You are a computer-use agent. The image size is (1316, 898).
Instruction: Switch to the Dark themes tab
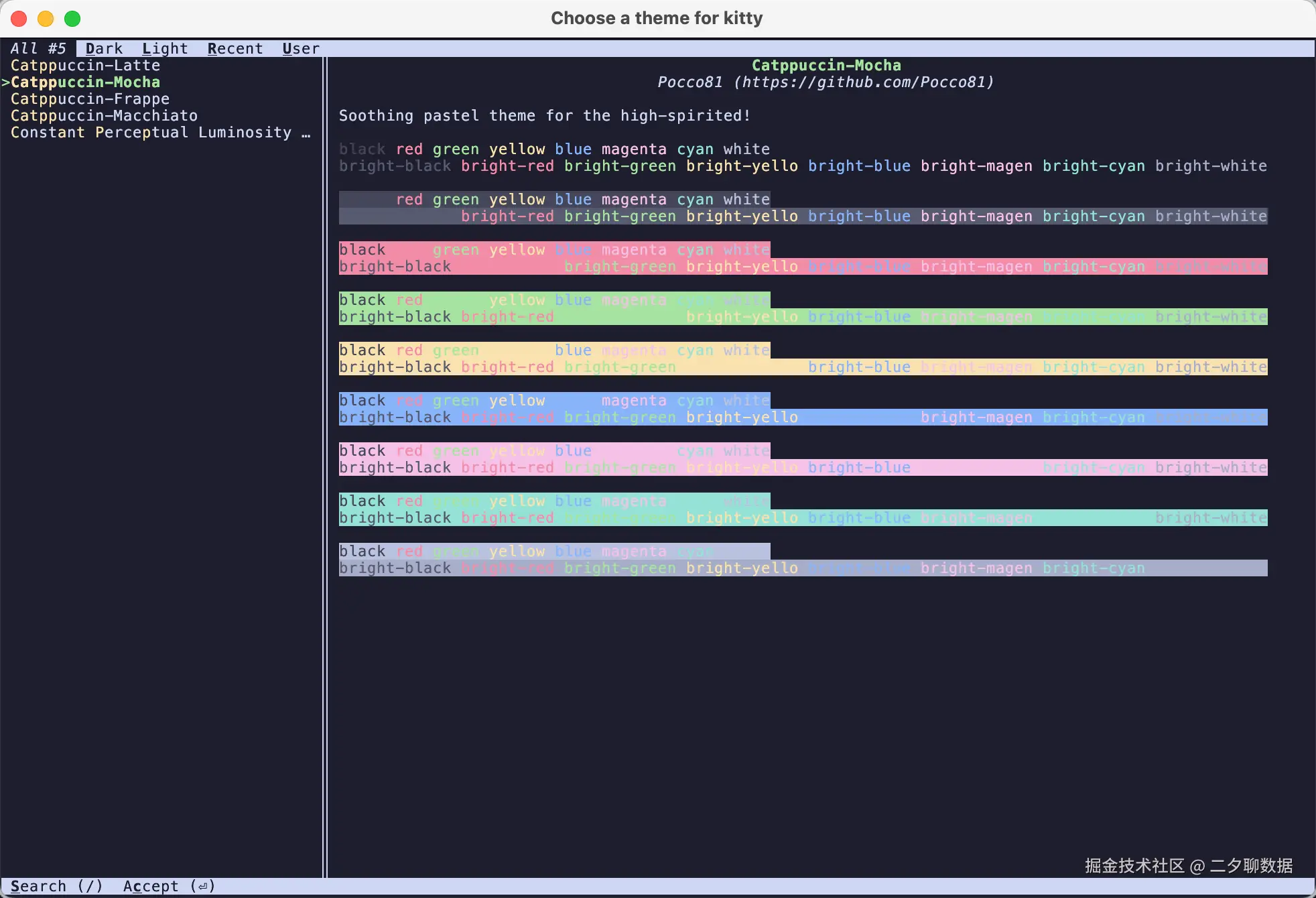(104, 49)
